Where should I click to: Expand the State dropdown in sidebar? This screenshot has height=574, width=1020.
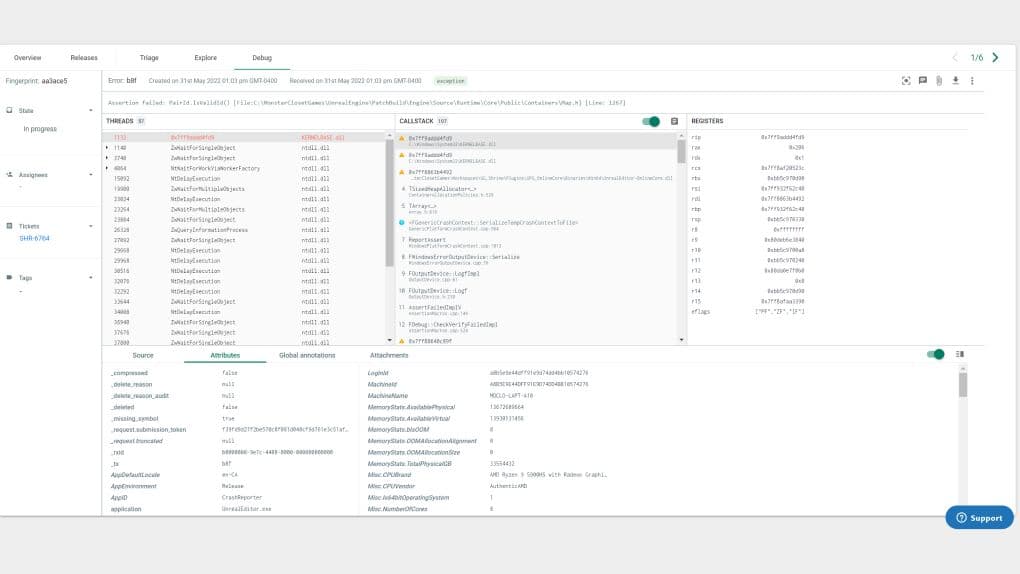90,111
